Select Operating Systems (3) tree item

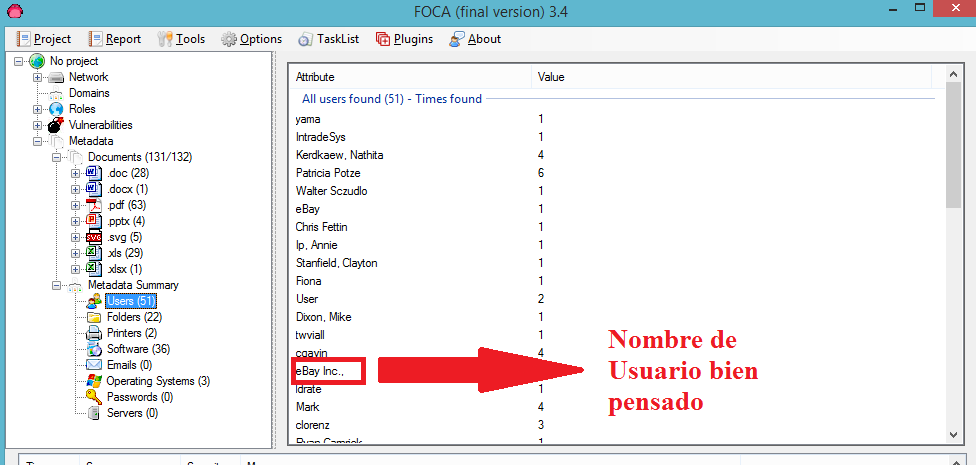158,381
